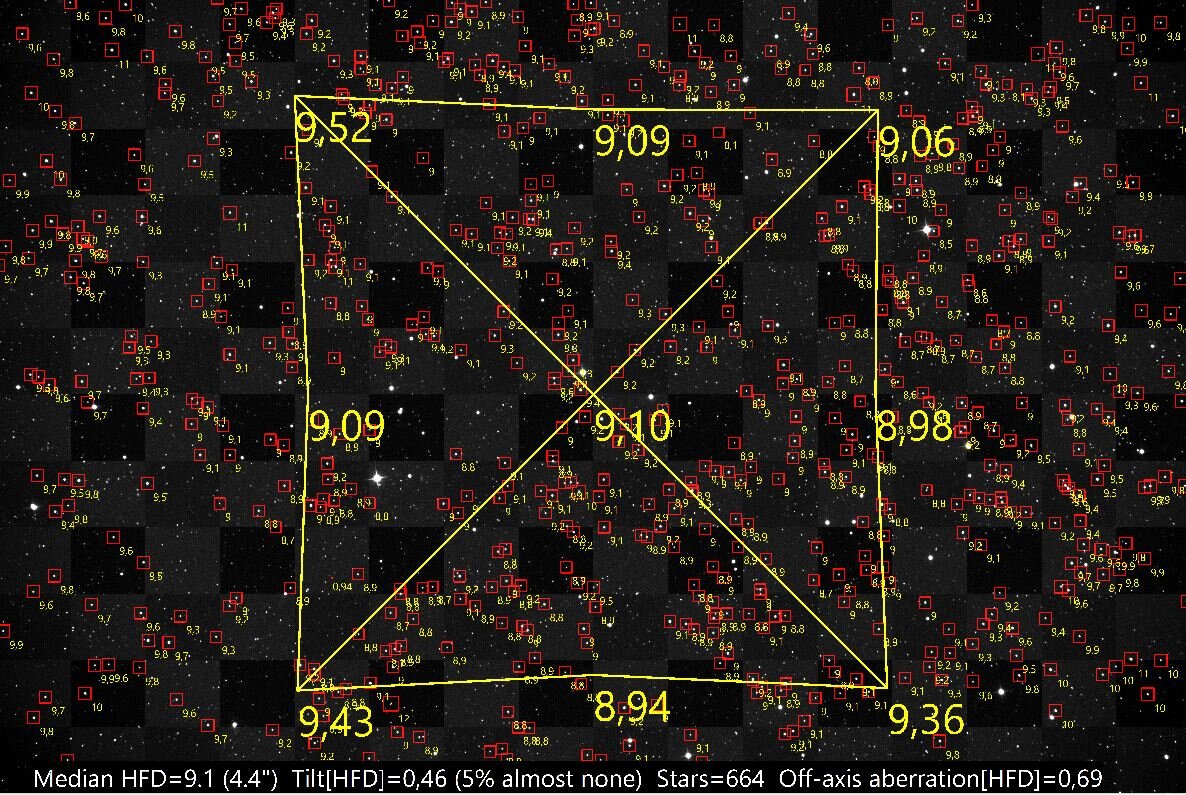Select the bright spiked star right of 9,06

tap(925, 228)
